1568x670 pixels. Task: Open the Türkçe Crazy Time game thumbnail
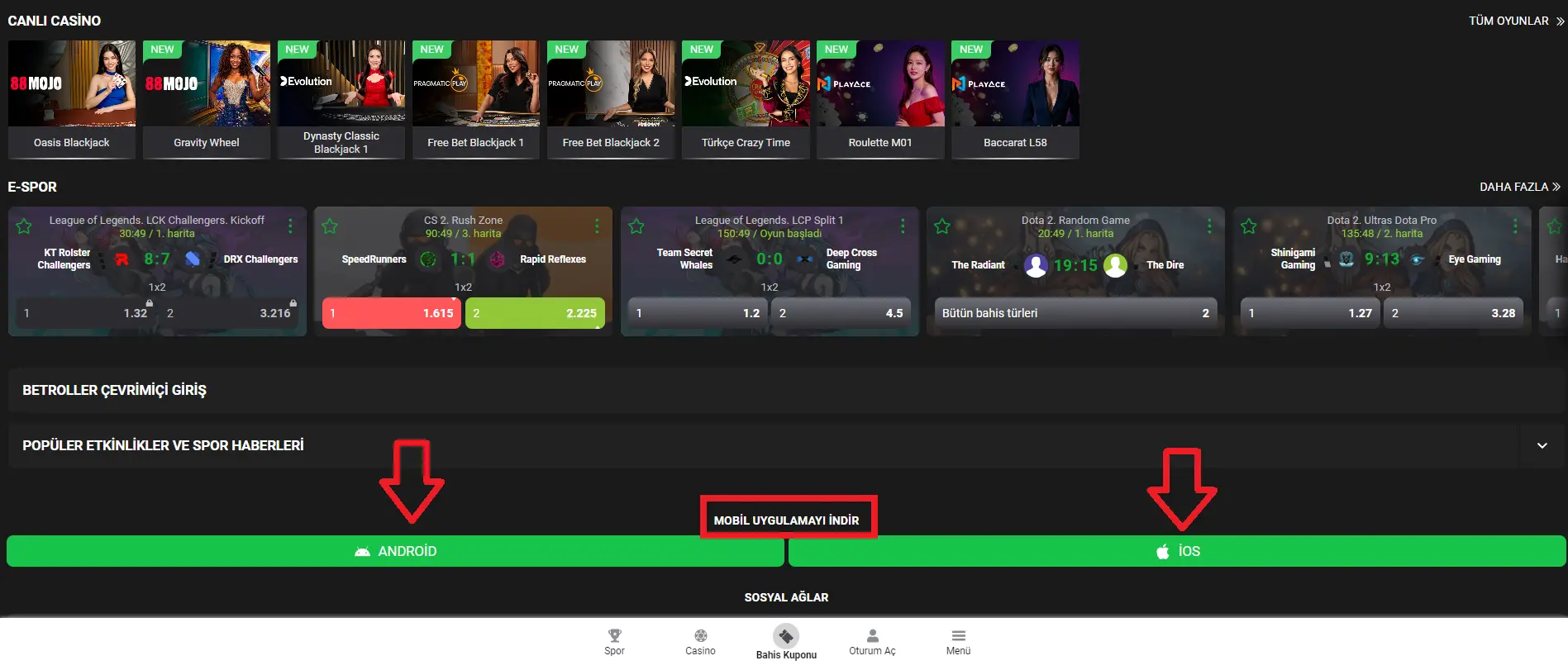(x=746, y=84)
